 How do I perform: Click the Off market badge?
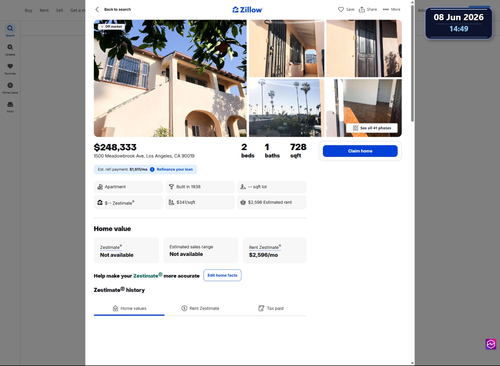tap(111, 26)
